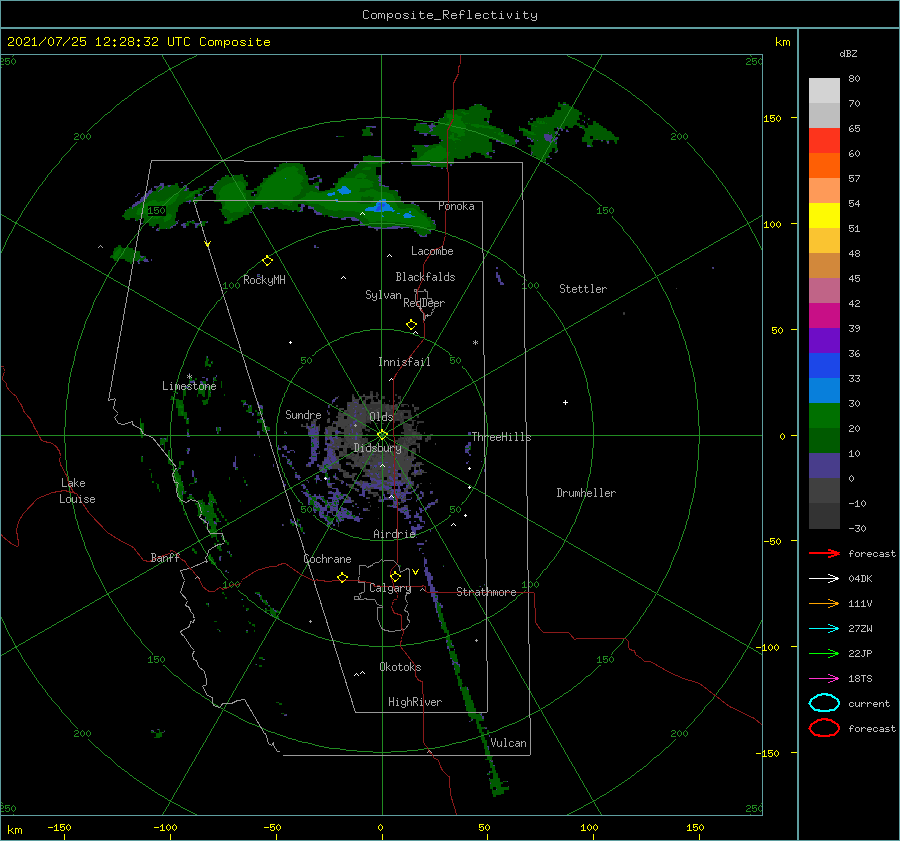Click the Banff label
The image size is (900, 841).
(x=165, y=557)
